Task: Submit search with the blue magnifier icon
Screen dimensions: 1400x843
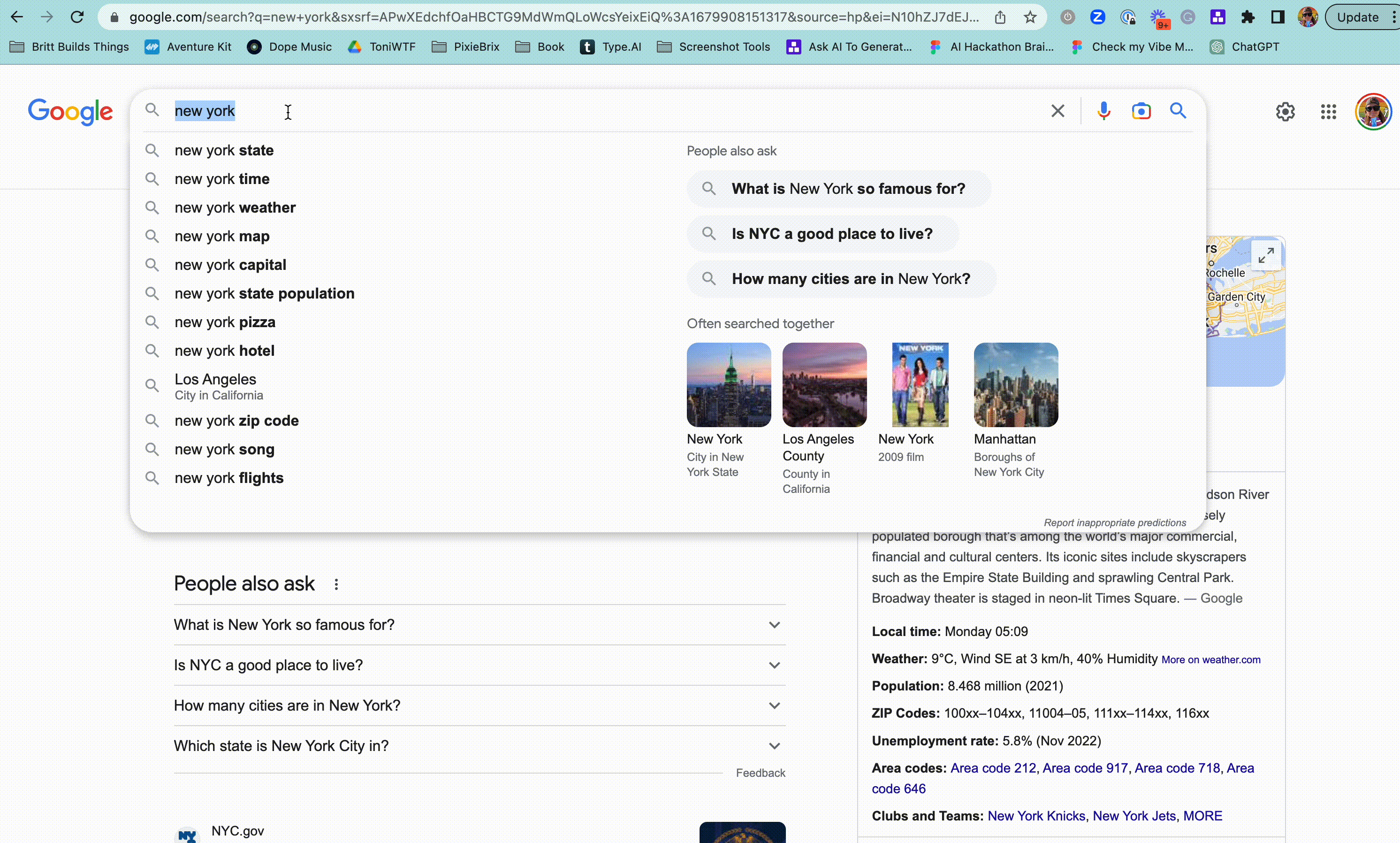Action: pos(1178,110)
